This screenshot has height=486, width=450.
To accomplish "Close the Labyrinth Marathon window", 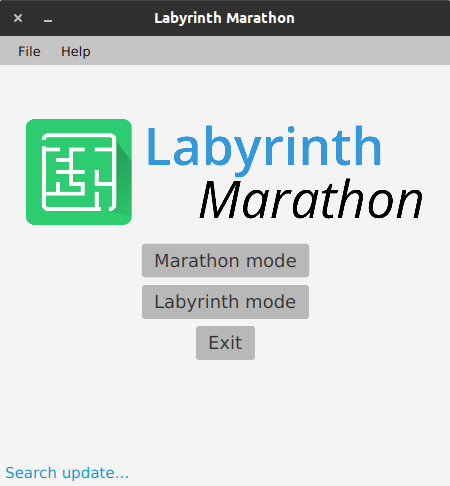I will 18,18.
